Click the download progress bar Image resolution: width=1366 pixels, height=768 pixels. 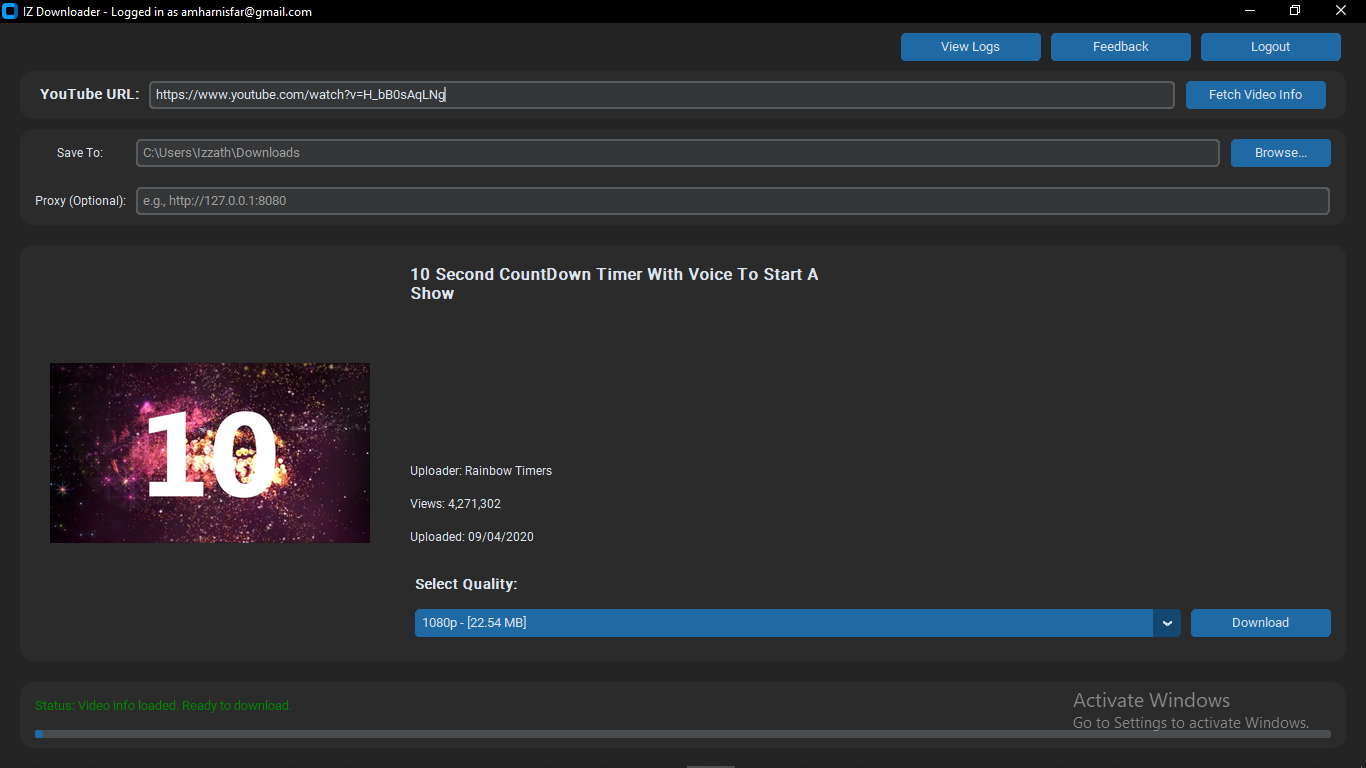coord(683,734)
